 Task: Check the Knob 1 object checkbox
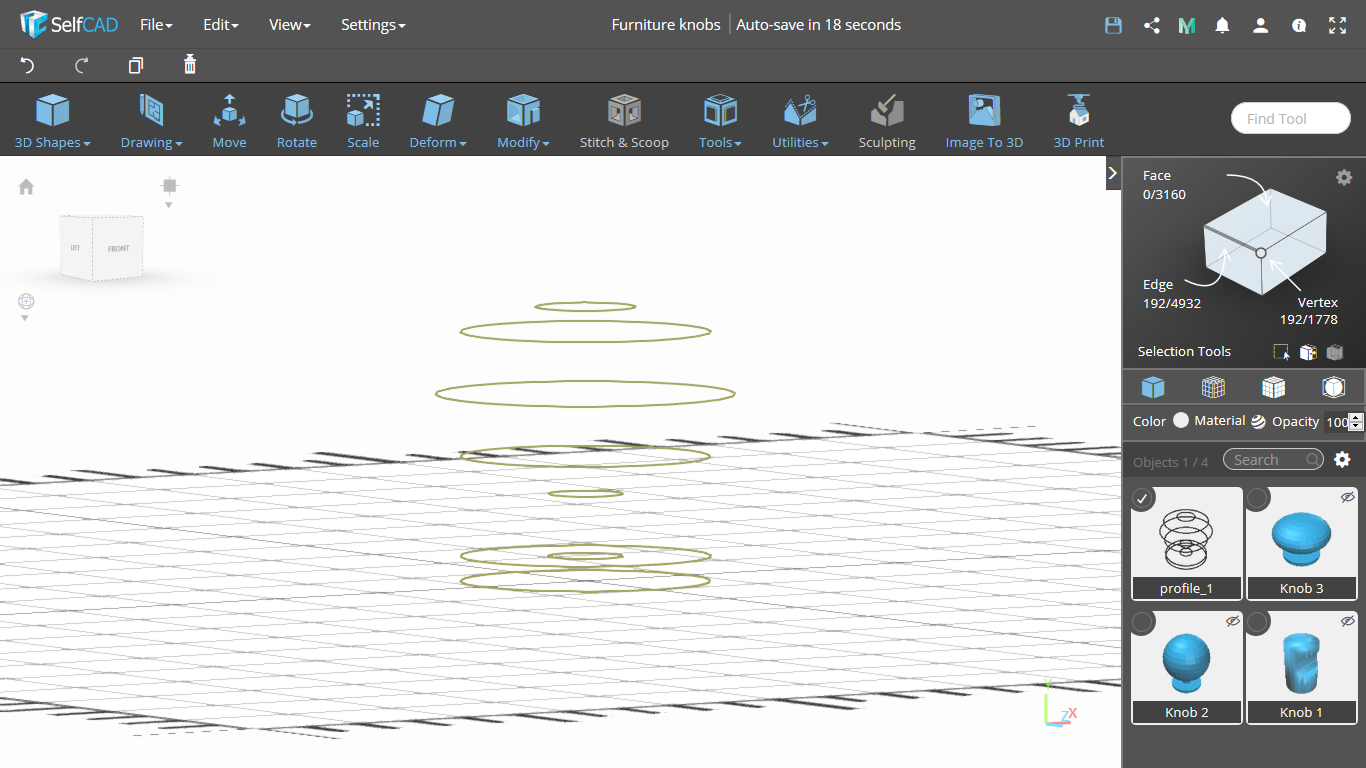pyautogui.click(x=1257, y=622)
